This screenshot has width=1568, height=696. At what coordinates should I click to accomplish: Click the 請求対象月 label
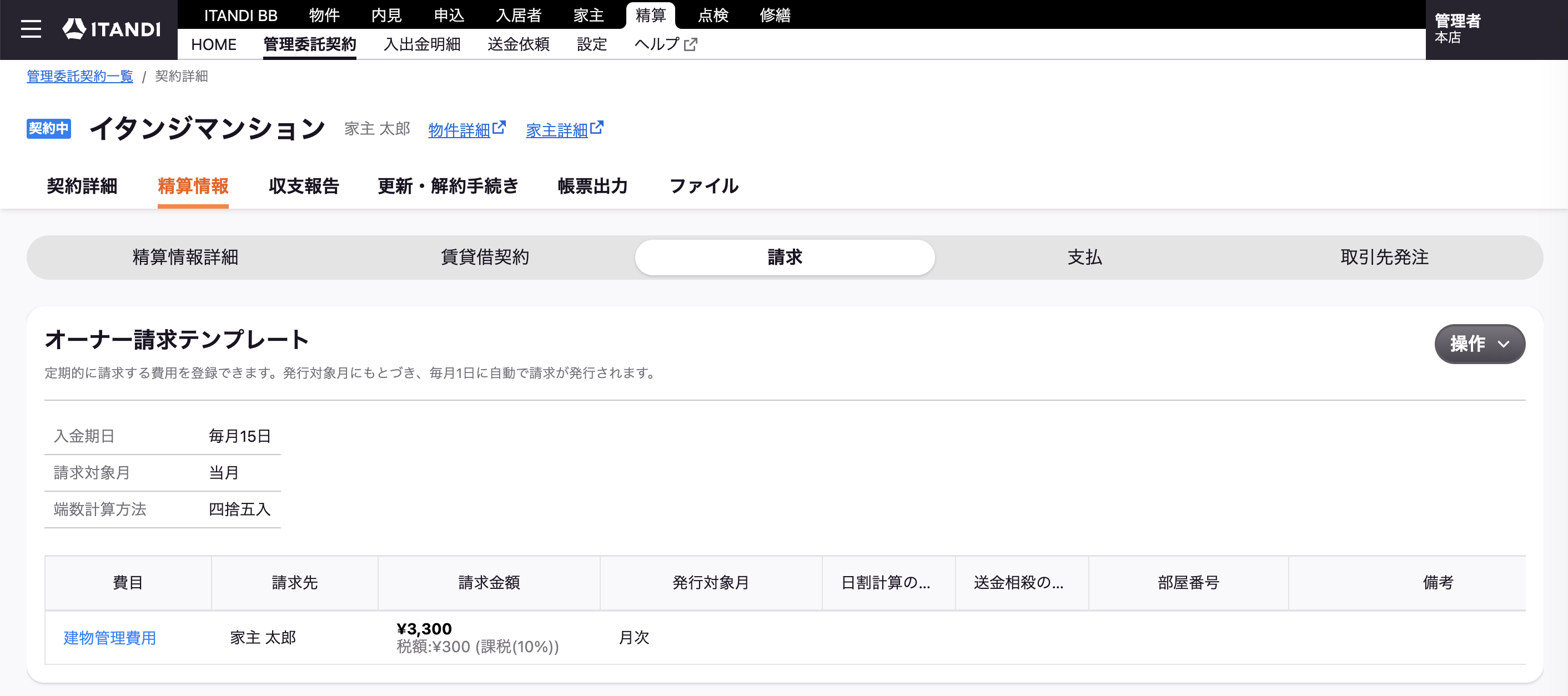[x=92, y=473]
